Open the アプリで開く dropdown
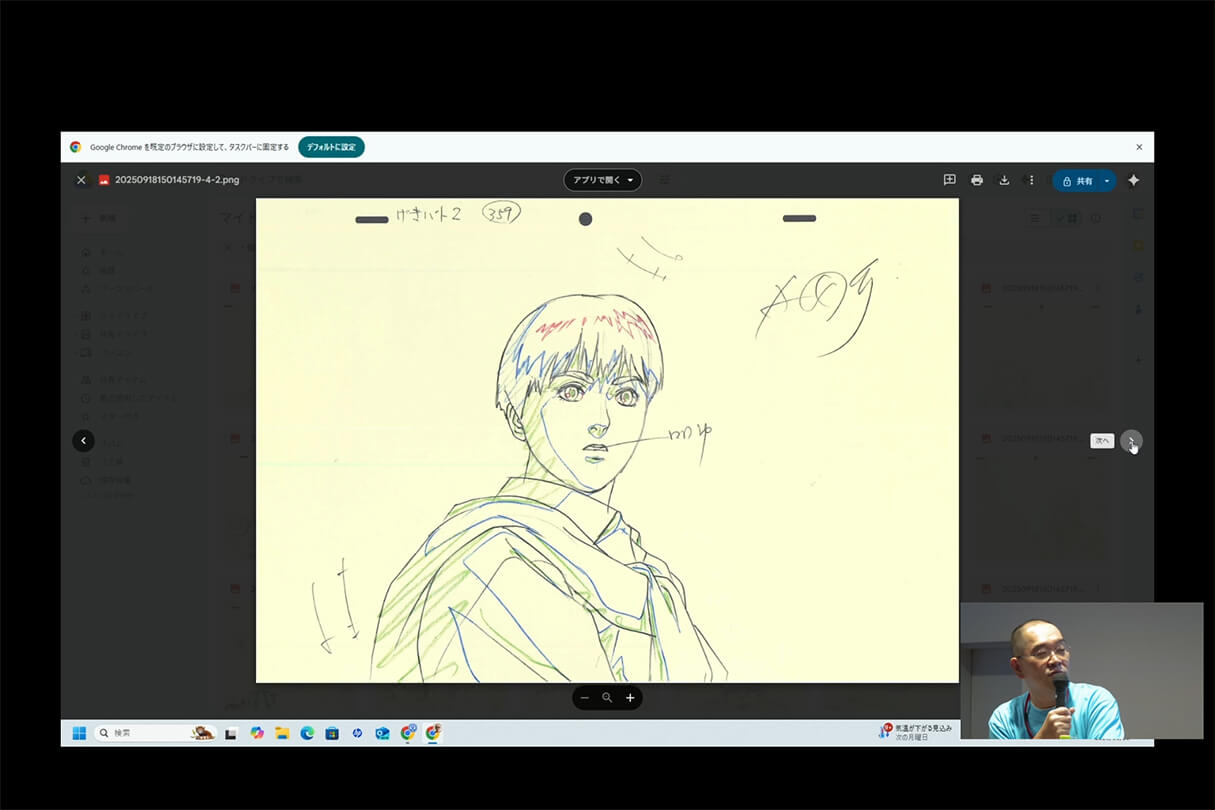Screen dimensions: 1215x810 coord(602,180)
